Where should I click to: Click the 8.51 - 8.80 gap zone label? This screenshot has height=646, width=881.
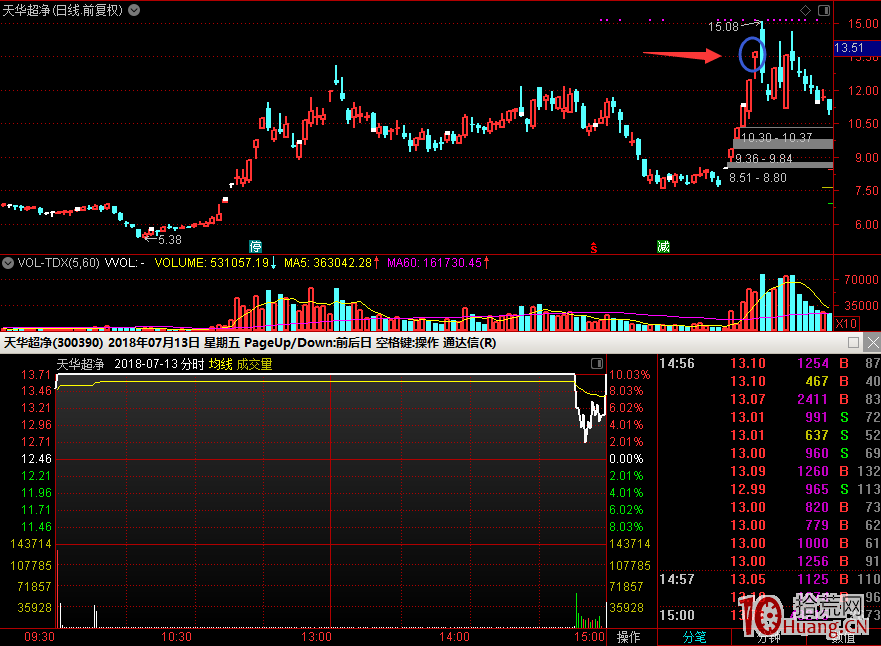click(x=757, y=178)
